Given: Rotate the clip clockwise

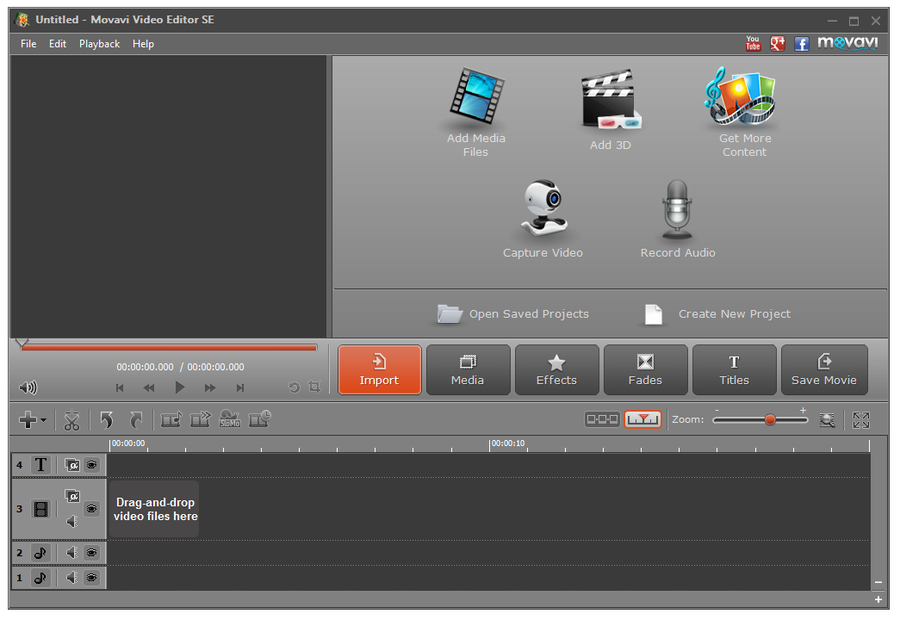Looking at the screenshot, I should (x=135, y=420).
